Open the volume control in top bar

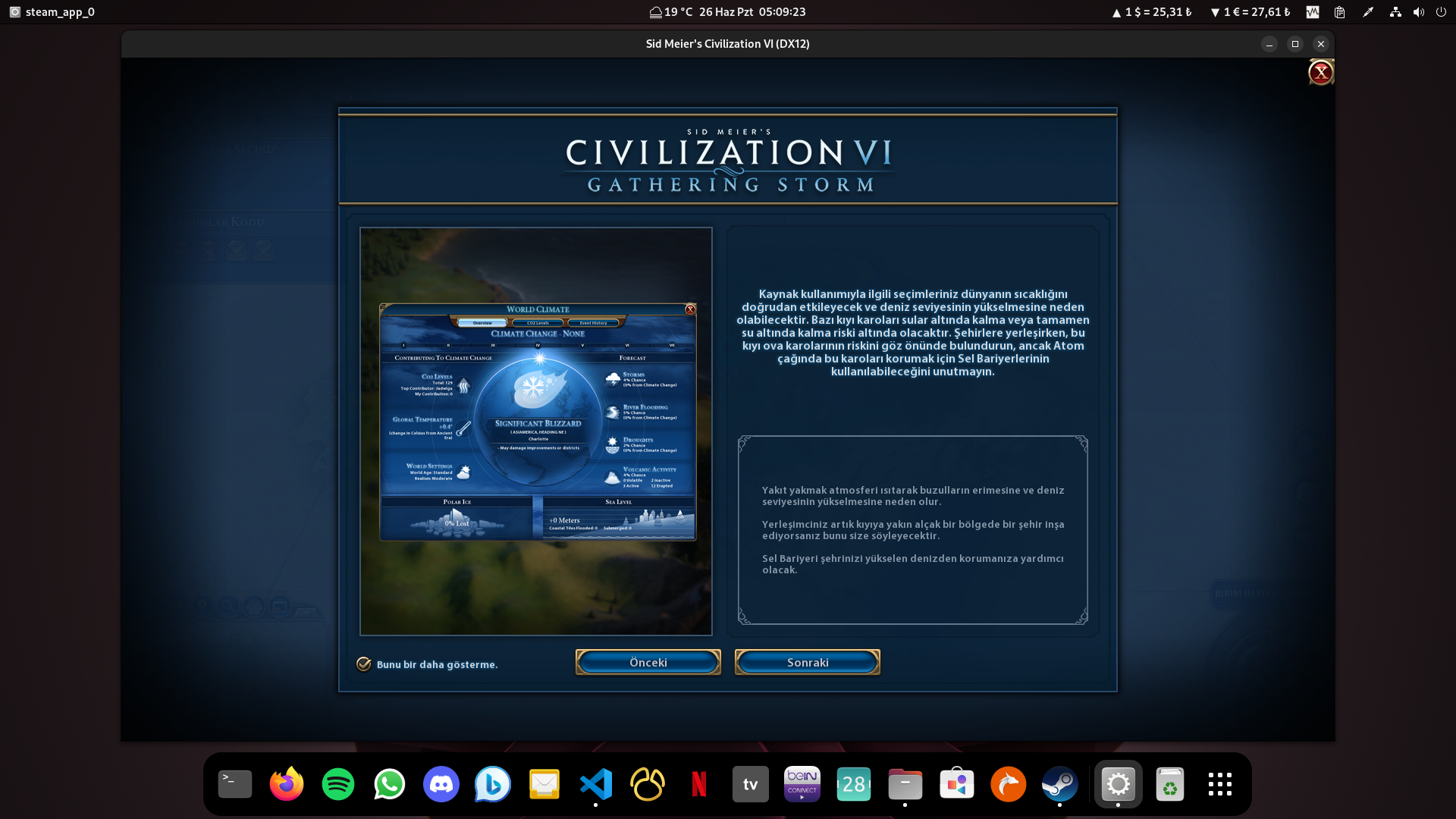(1418, 12)
